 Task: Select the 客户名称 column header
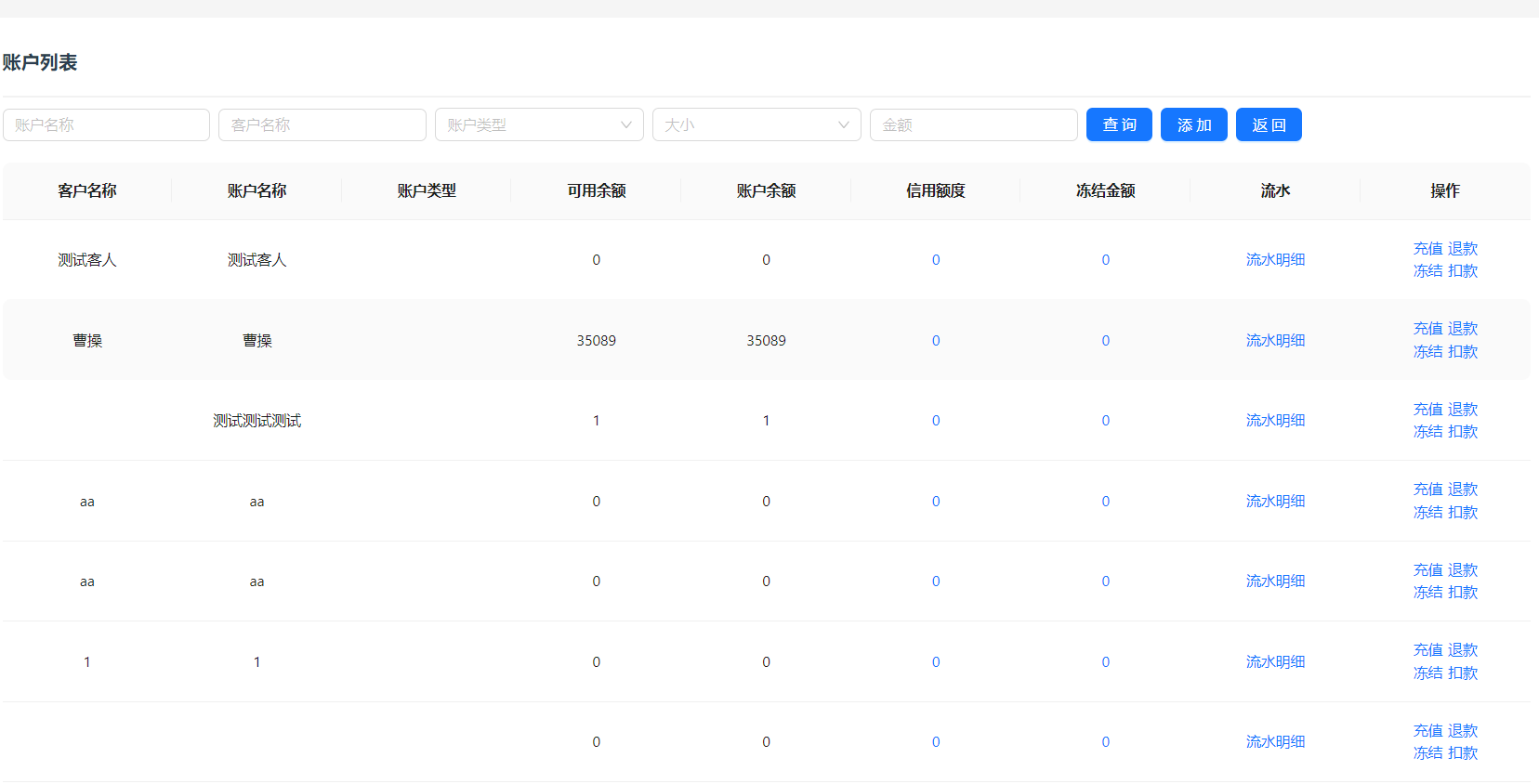click(x=87, y=190)
